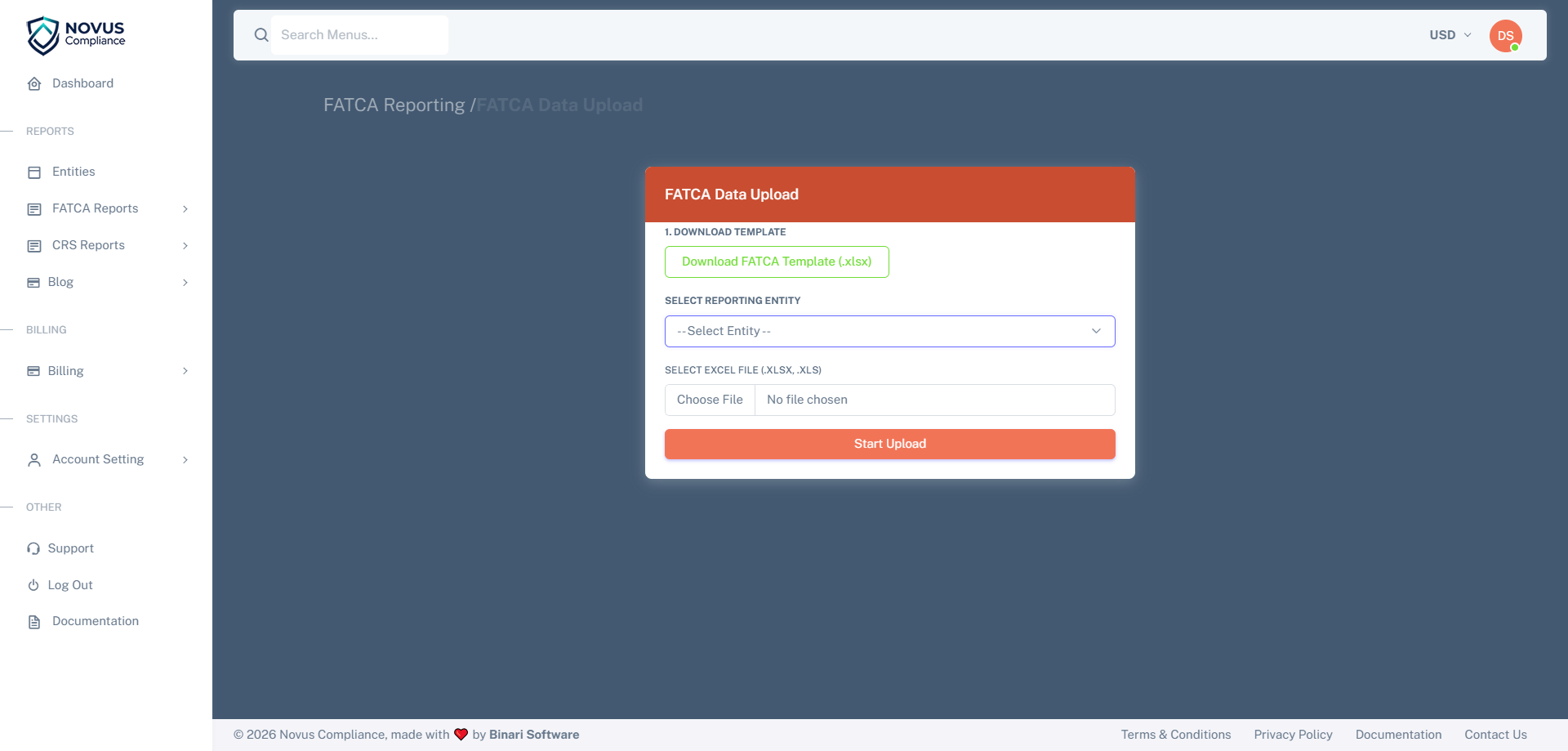Click the Documentation file icon in sidebar
1568x751 pixels.
(34, 622)
